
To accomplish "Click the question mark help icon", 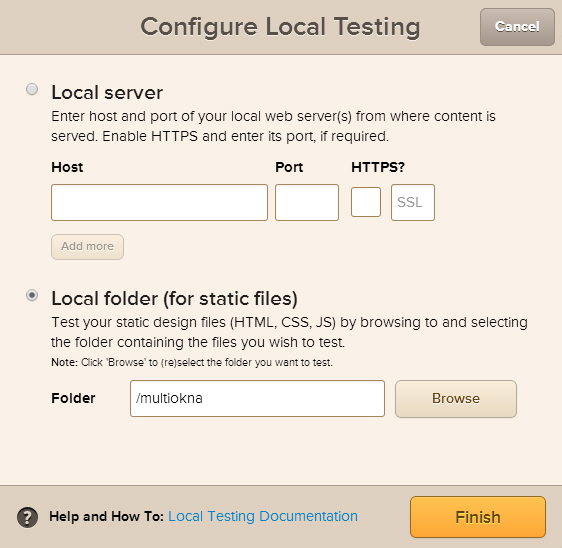I will pyautogui.click(x=27, y=518).
